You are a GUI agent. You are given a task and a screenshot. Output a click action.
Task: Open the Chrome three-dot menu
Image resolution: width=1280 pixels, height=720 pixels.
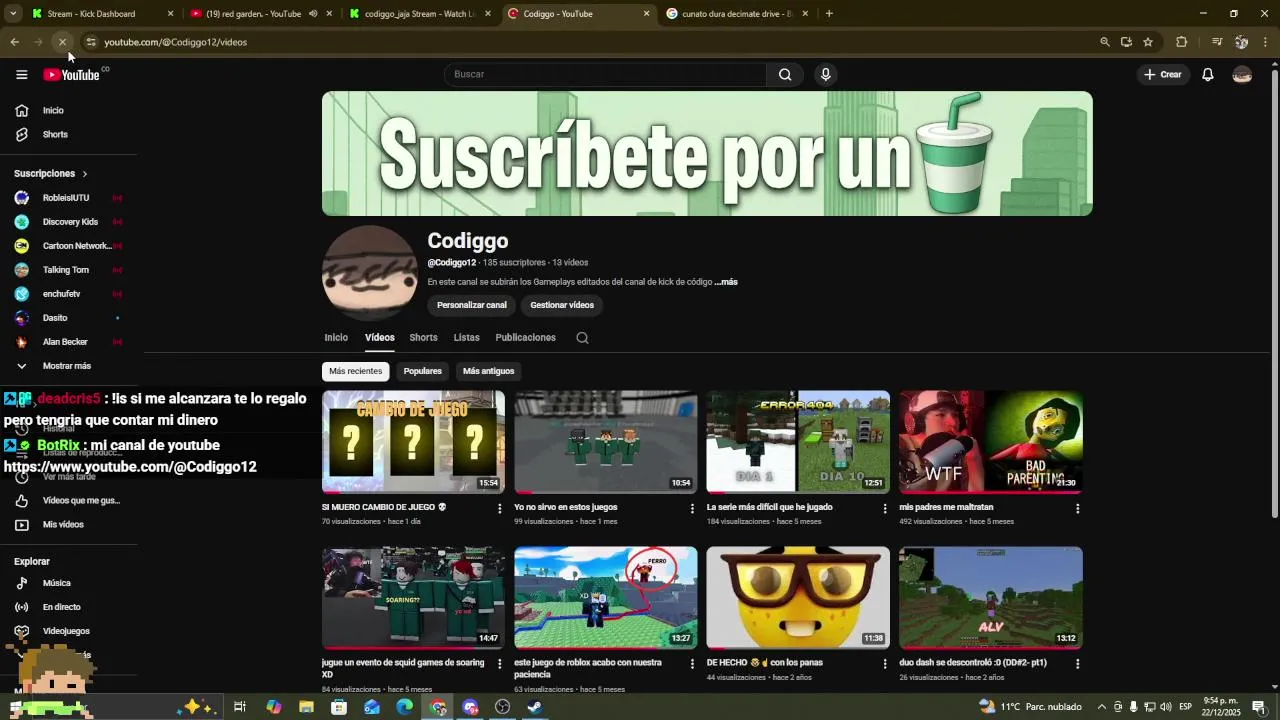pos(1265,42)
